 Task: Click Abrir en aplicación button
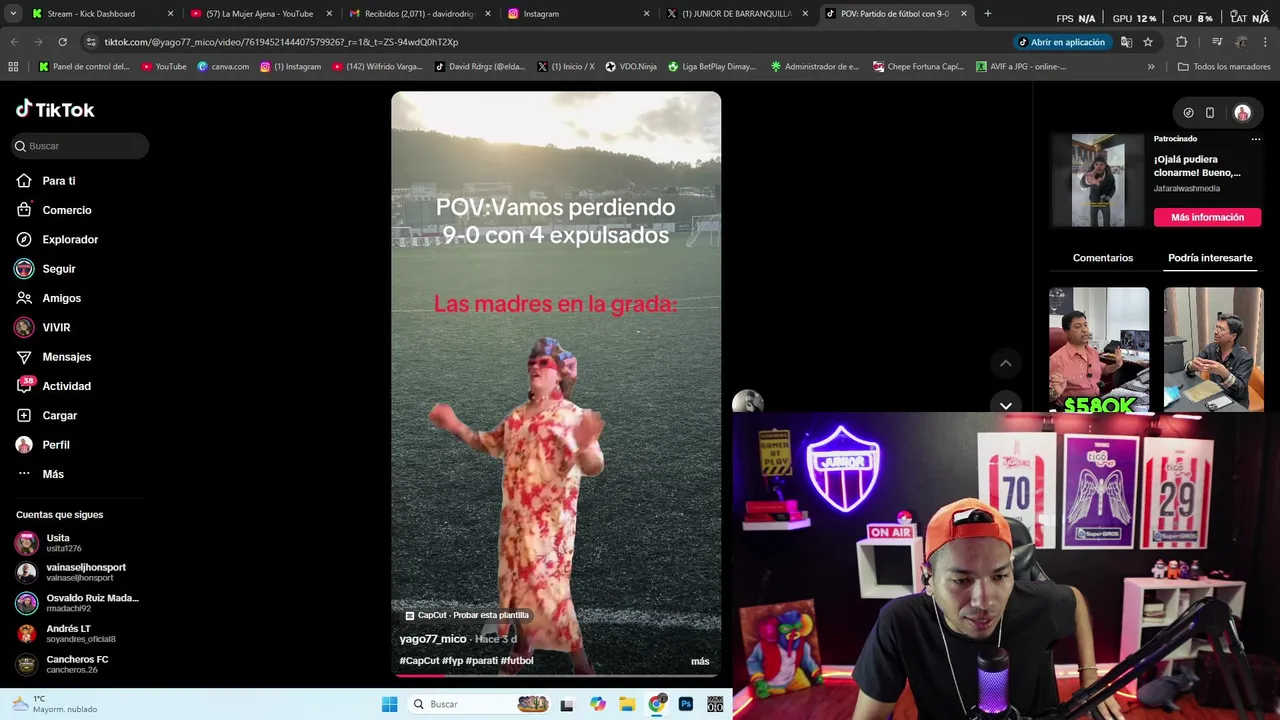[1061, 42]
